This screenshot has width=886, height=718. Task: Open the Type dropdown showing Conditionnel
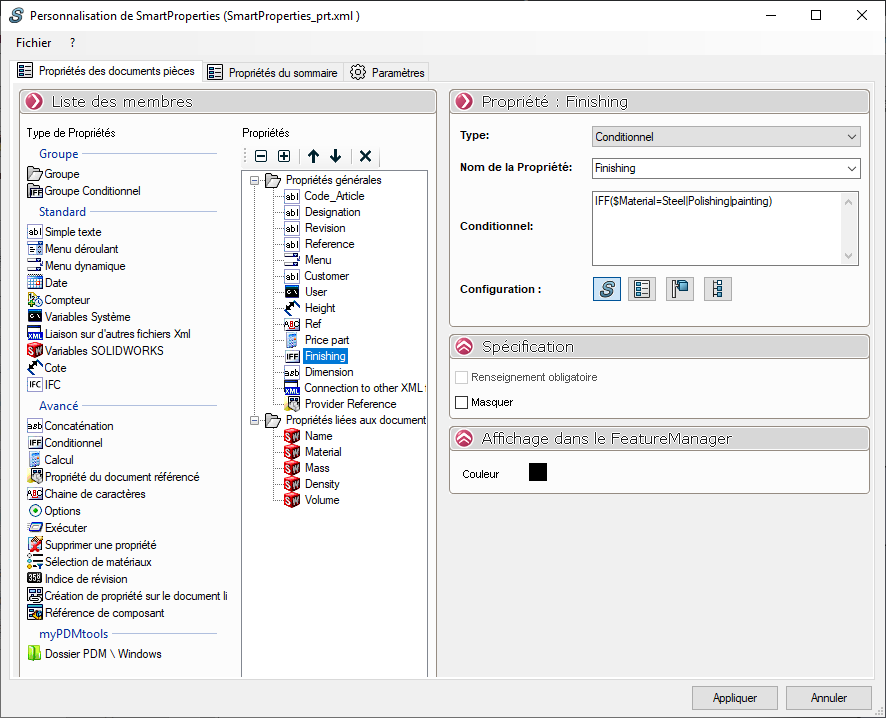[726, 137]
